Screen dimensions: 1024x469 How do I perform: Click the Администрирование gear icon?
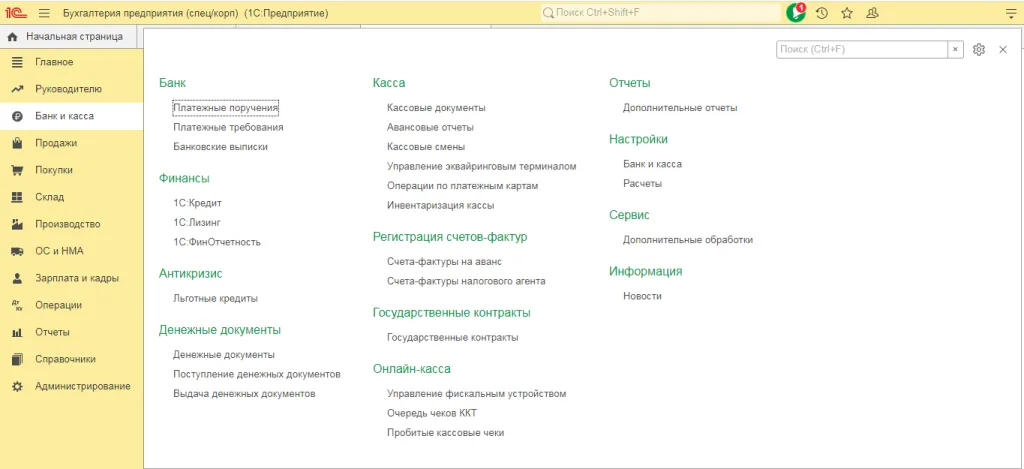(18, 386)
